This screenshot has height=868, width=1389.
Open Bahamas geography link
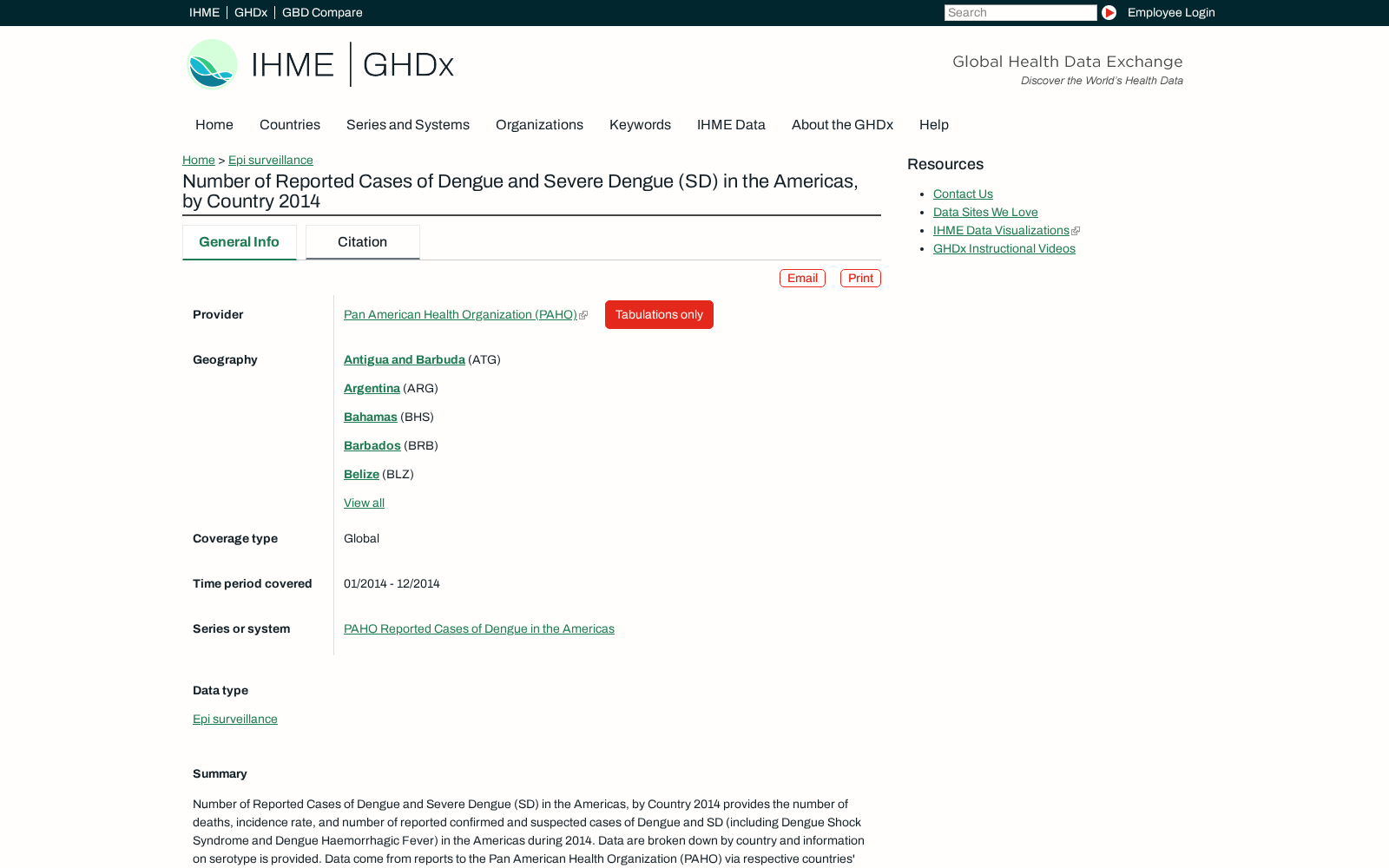coord(370,417)
